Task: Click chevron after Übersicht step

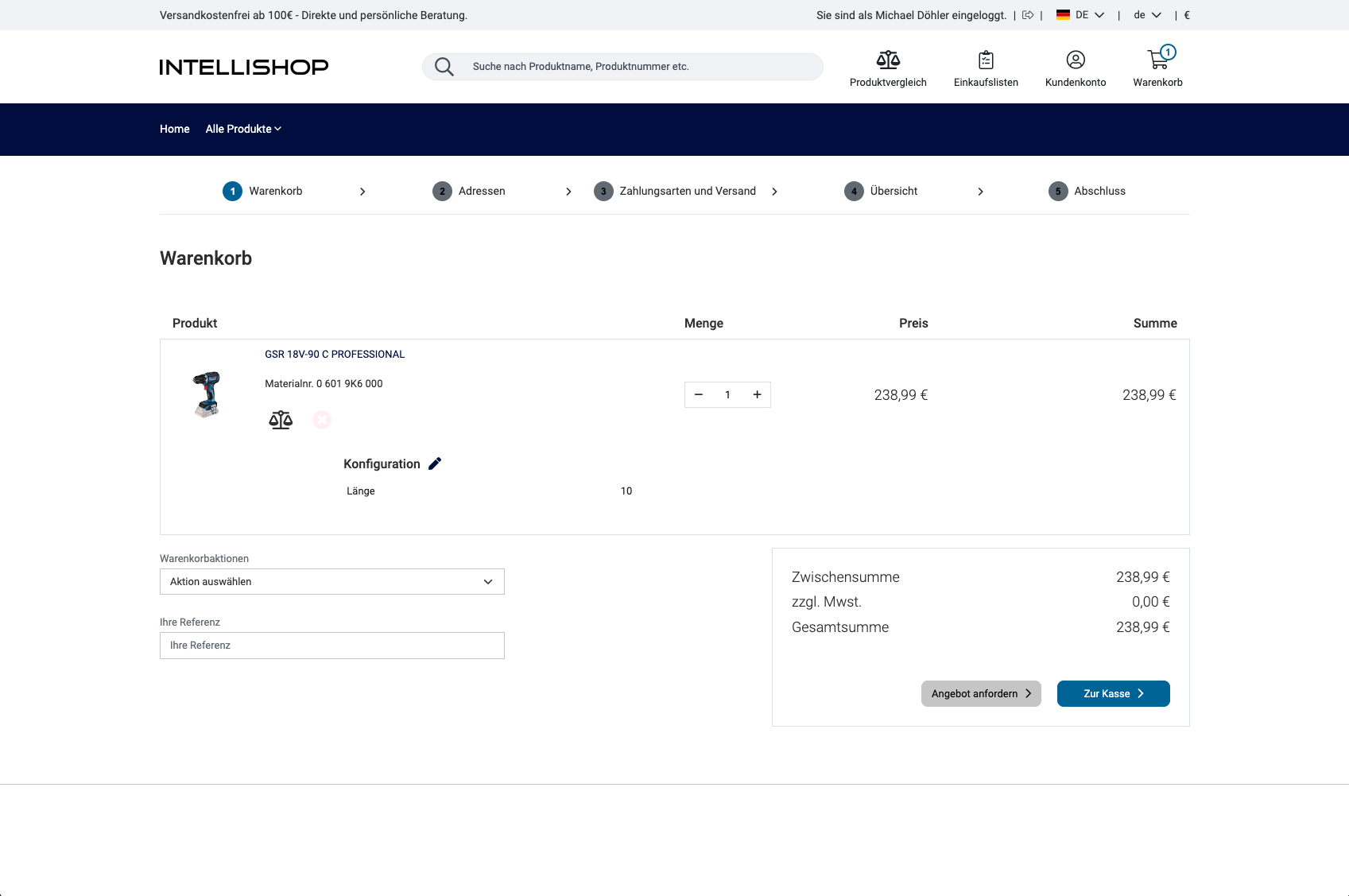Action: [980, 192]
